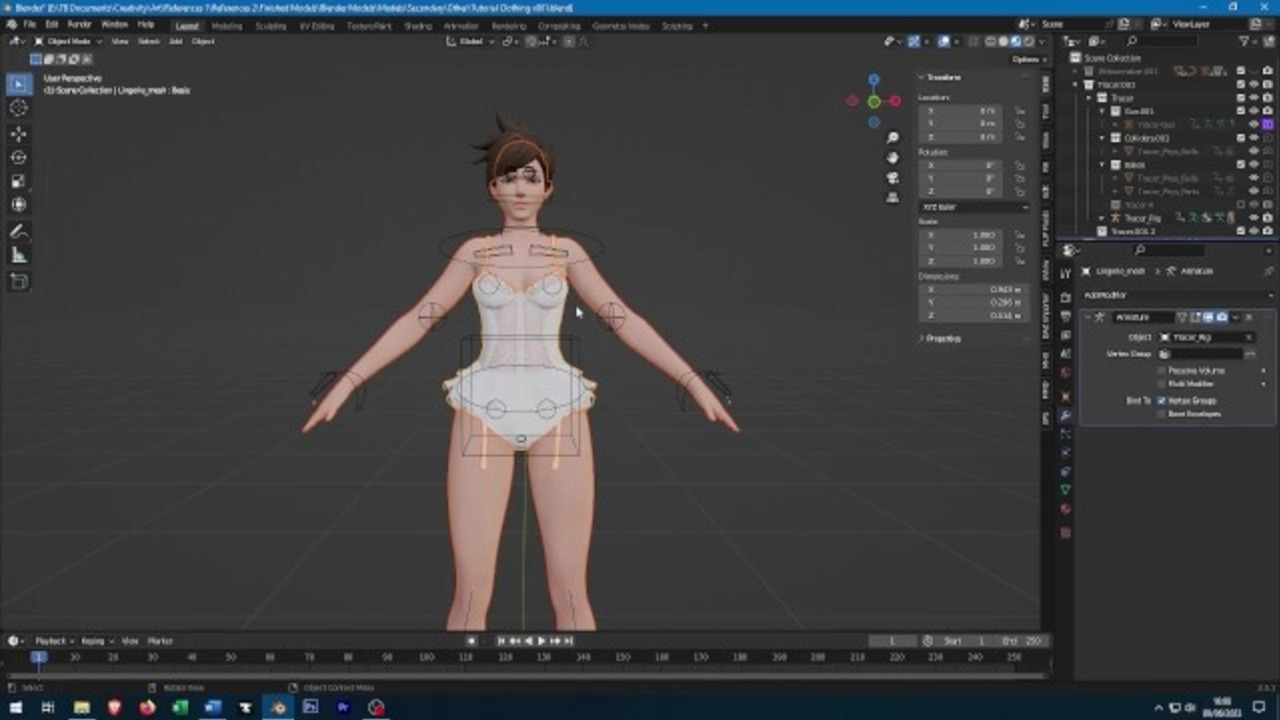Viewport: 1280px width, 720px height.
Task: Click the End frame field in timeline
Action: 1022,641
